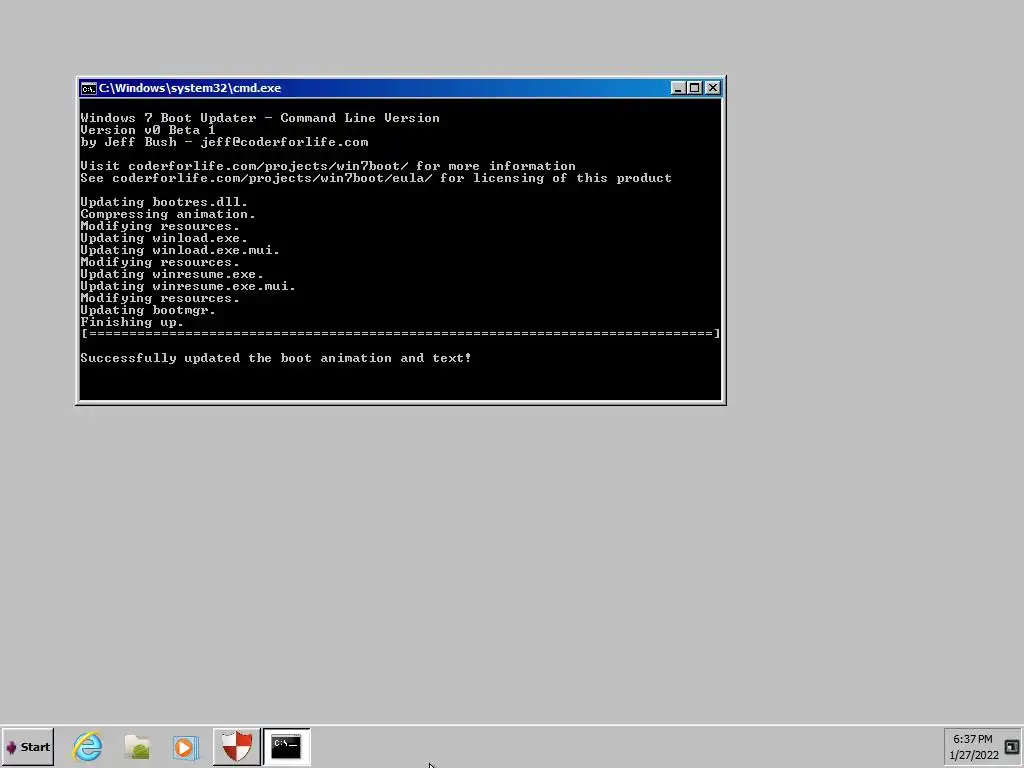Open the Windows Media Player taskbar icon

[186, 747]
